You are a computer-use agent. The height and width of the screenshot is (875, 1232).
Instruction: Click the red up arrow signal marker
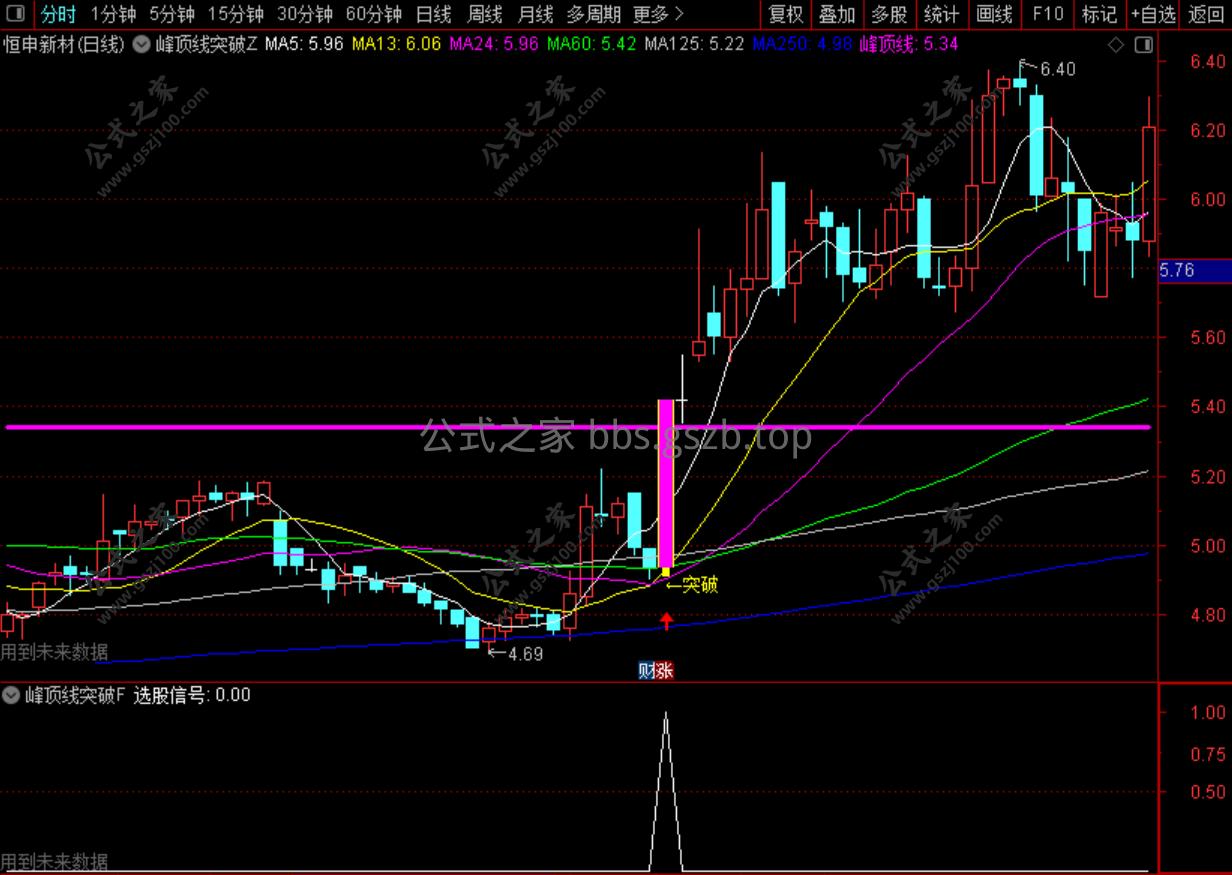click(x=666, y=622)
